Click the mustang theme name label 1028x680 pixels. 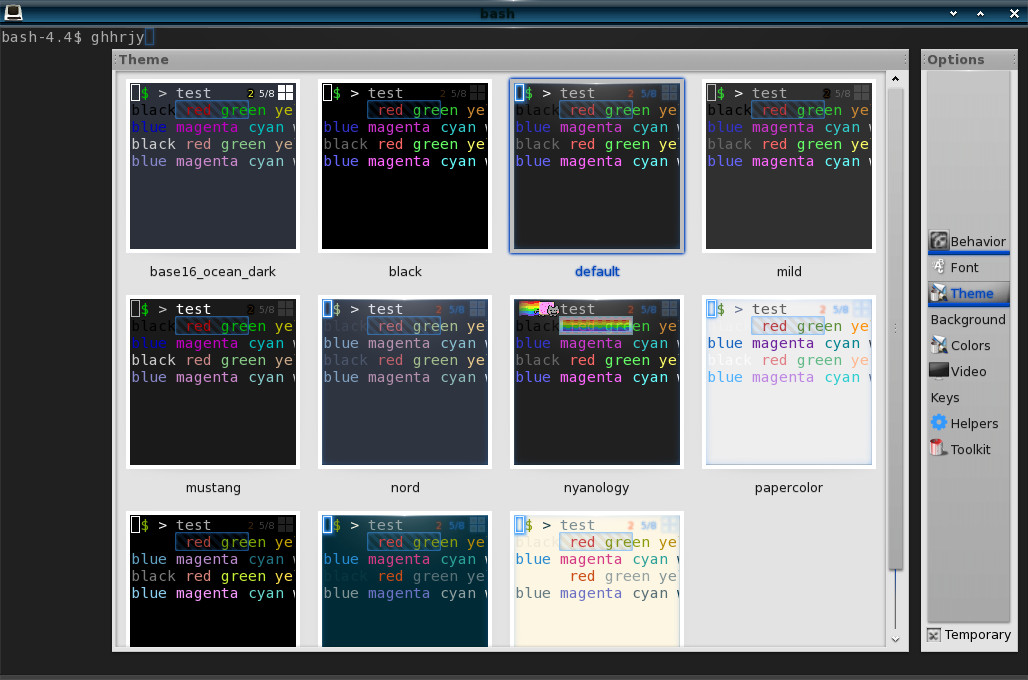coord(213,488)
